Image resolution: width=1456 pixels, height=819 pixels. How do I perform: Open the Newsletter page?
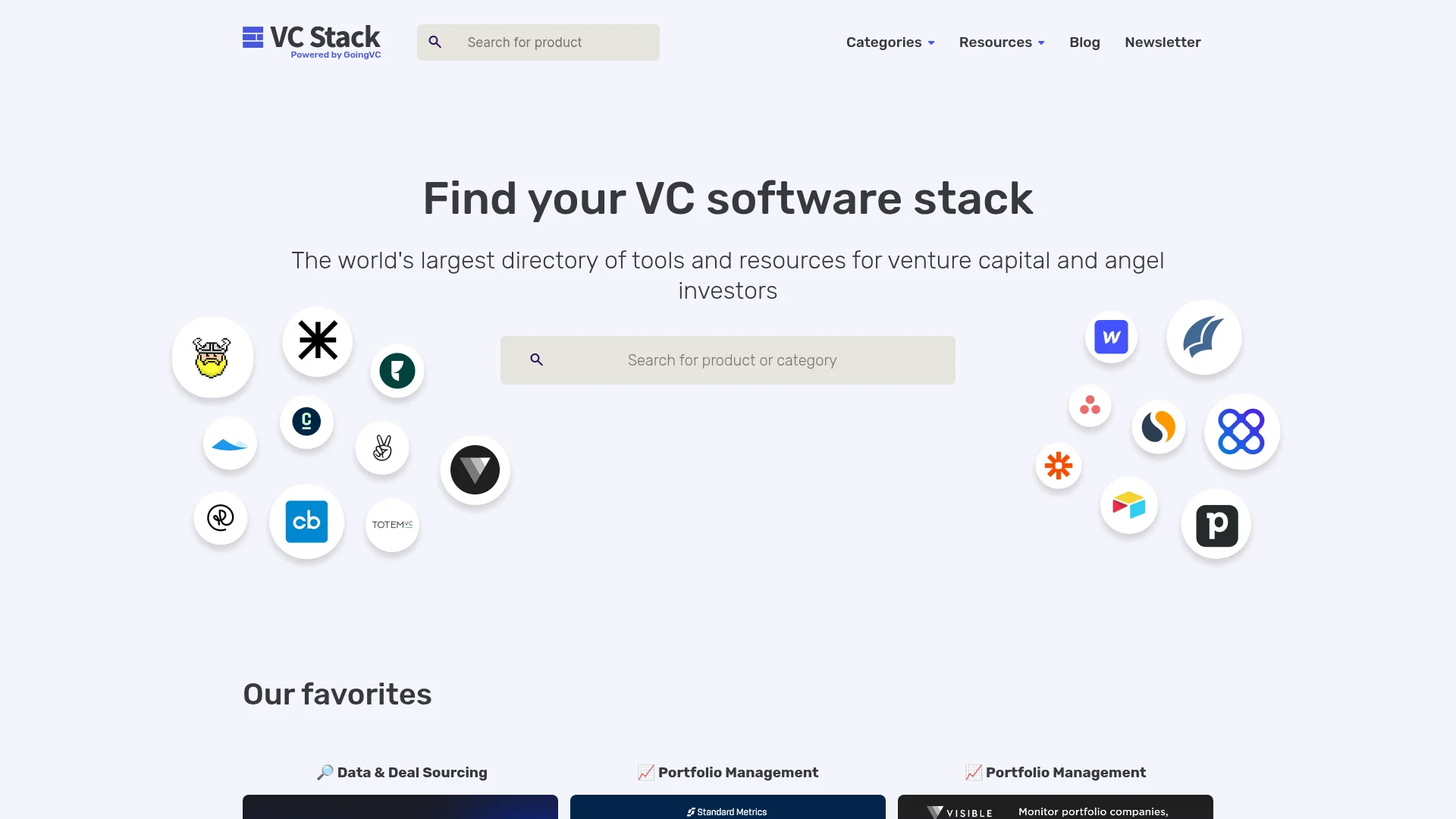click(1163, 42)
